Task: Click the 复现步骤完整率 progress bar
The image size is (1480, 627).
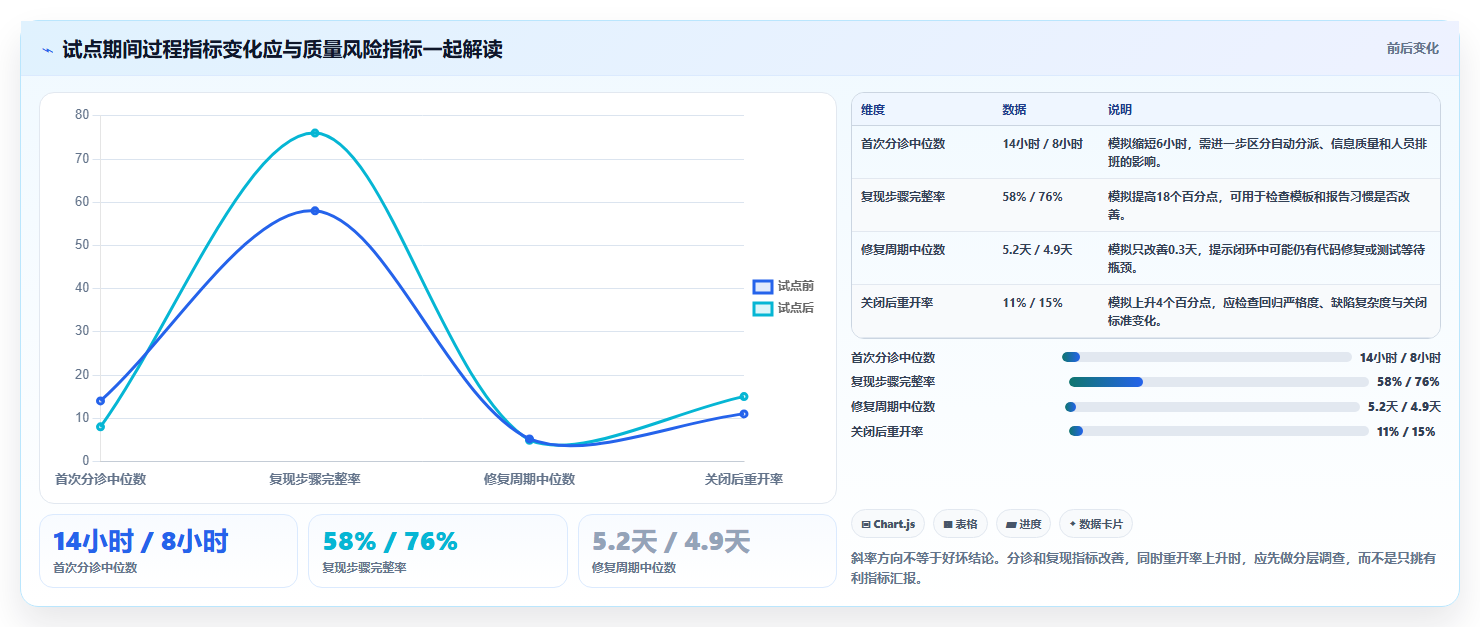Action: coord(1218,382)
